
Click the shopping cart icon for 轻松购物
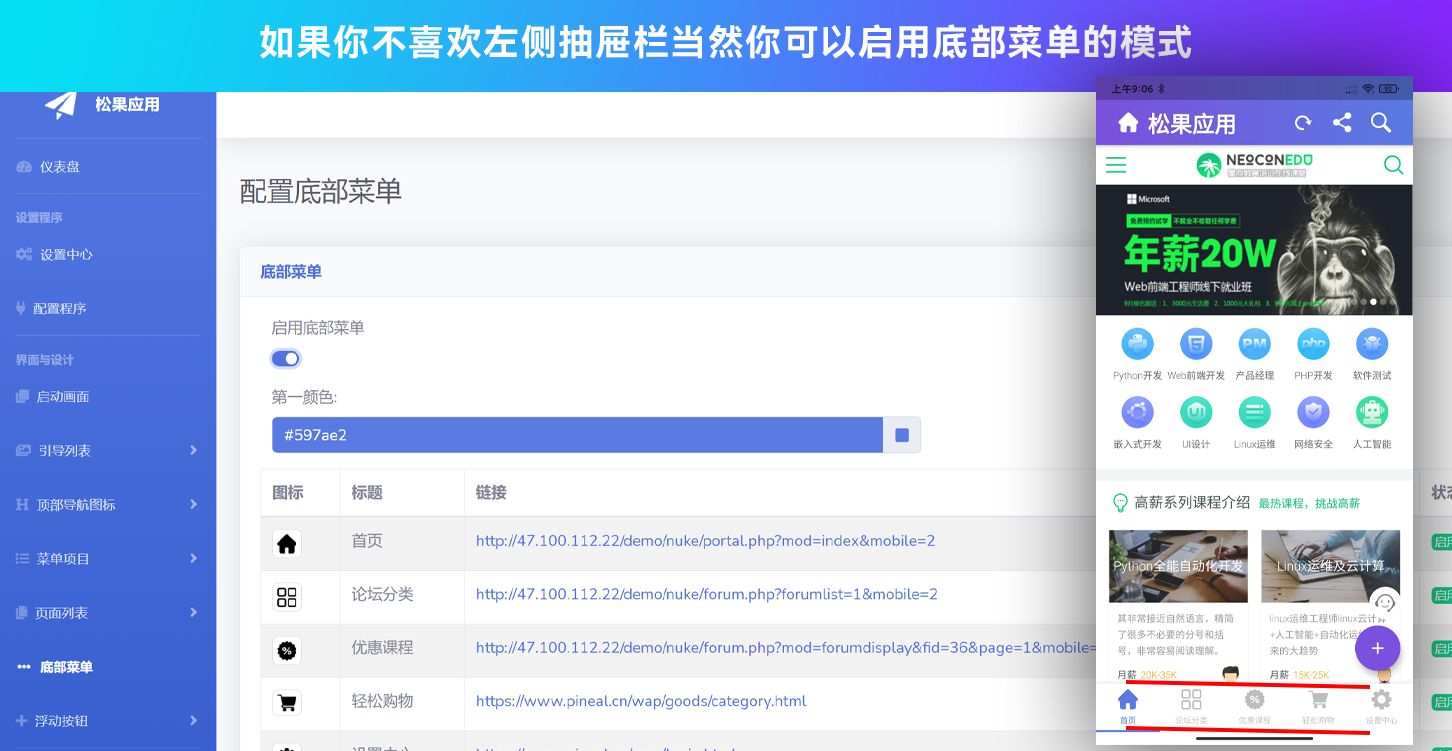coord(287,702)
